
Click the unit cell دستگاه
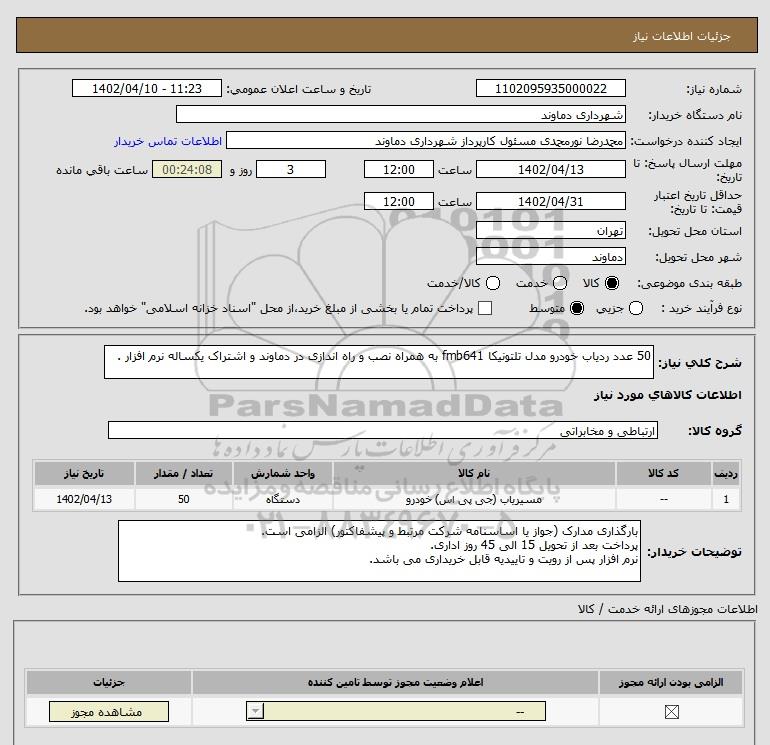point(283,499)
